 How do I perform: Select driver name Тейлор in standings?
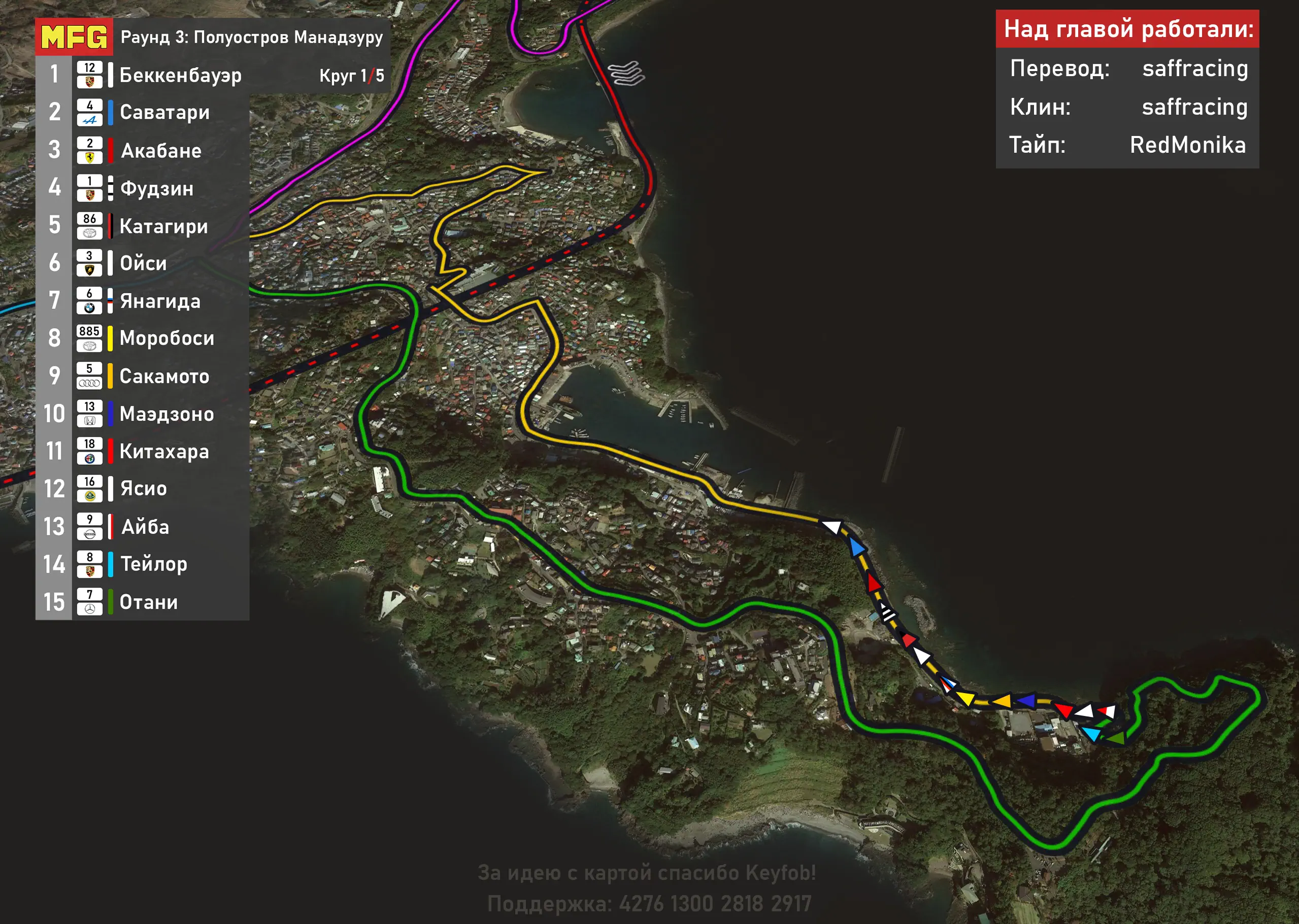click(x=154, y=564)
